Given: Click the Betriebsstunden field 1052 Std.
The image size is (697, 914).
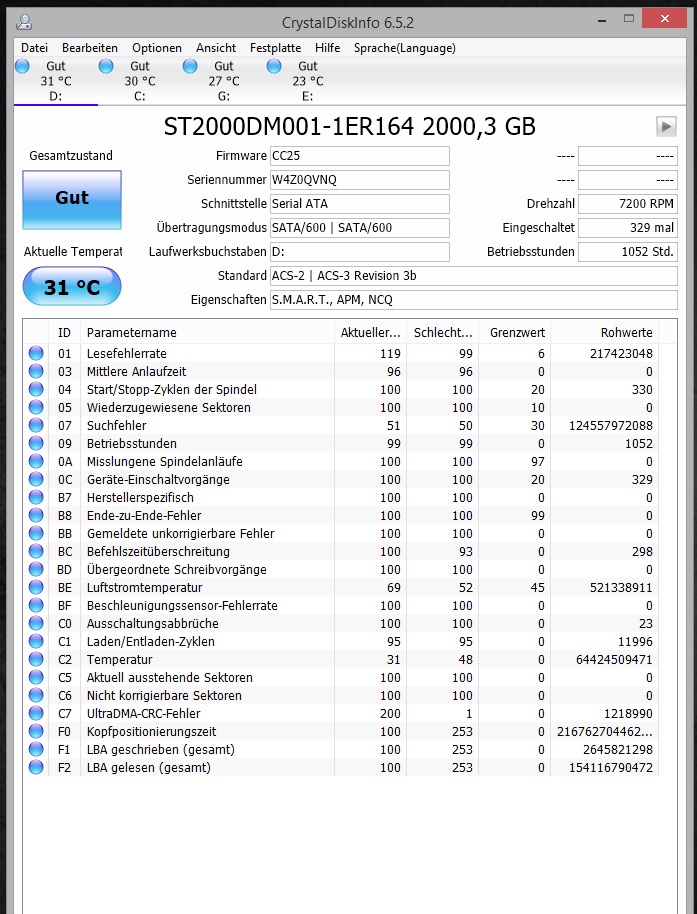Looking at the screenshot, I should (628, 252).
